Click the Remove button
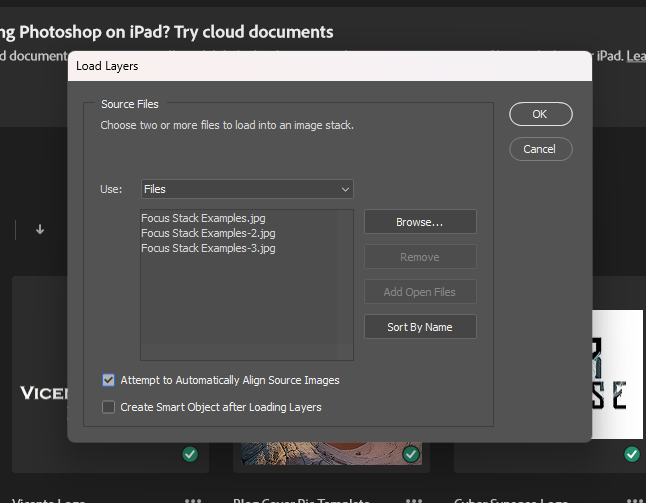 (x=420, y=257)
